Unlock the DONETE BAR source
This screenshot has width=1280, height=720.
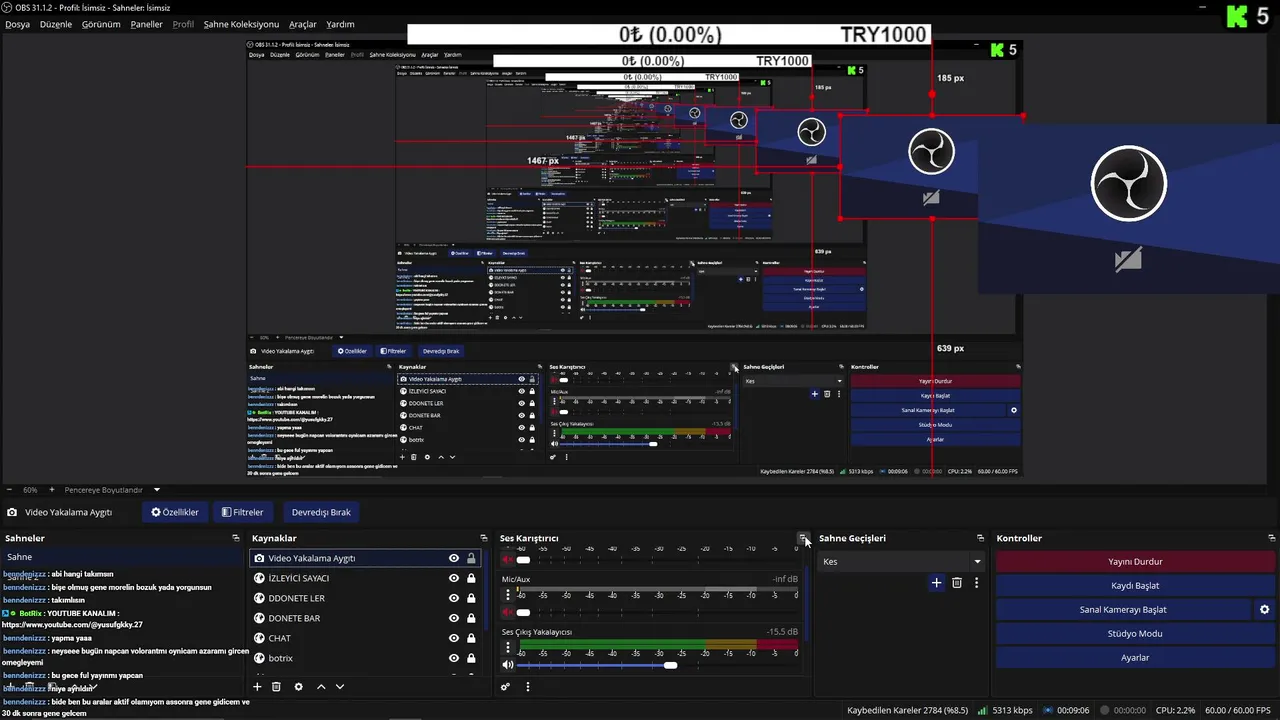[x=471, y=618]
